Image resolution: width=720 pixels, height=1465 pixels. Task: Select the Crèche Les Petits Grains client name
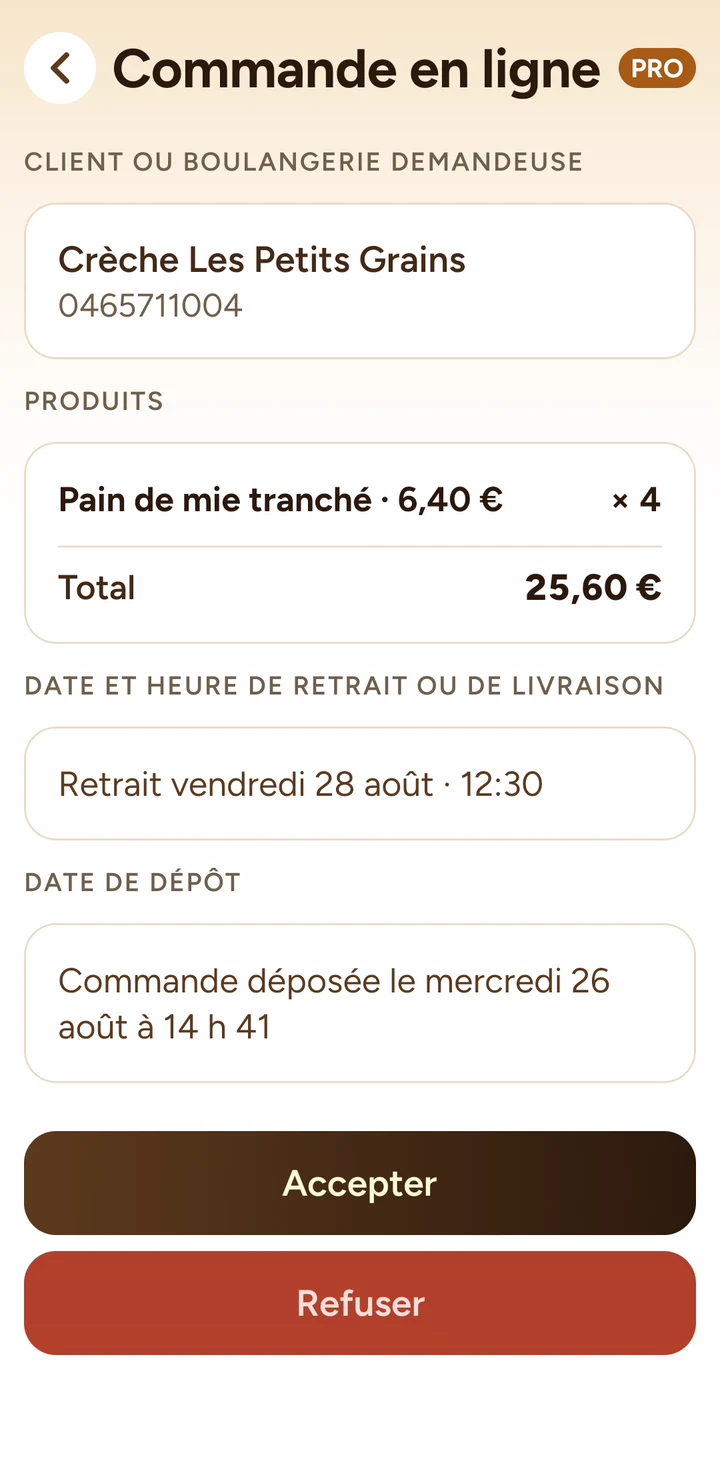(x=262, y=260)
